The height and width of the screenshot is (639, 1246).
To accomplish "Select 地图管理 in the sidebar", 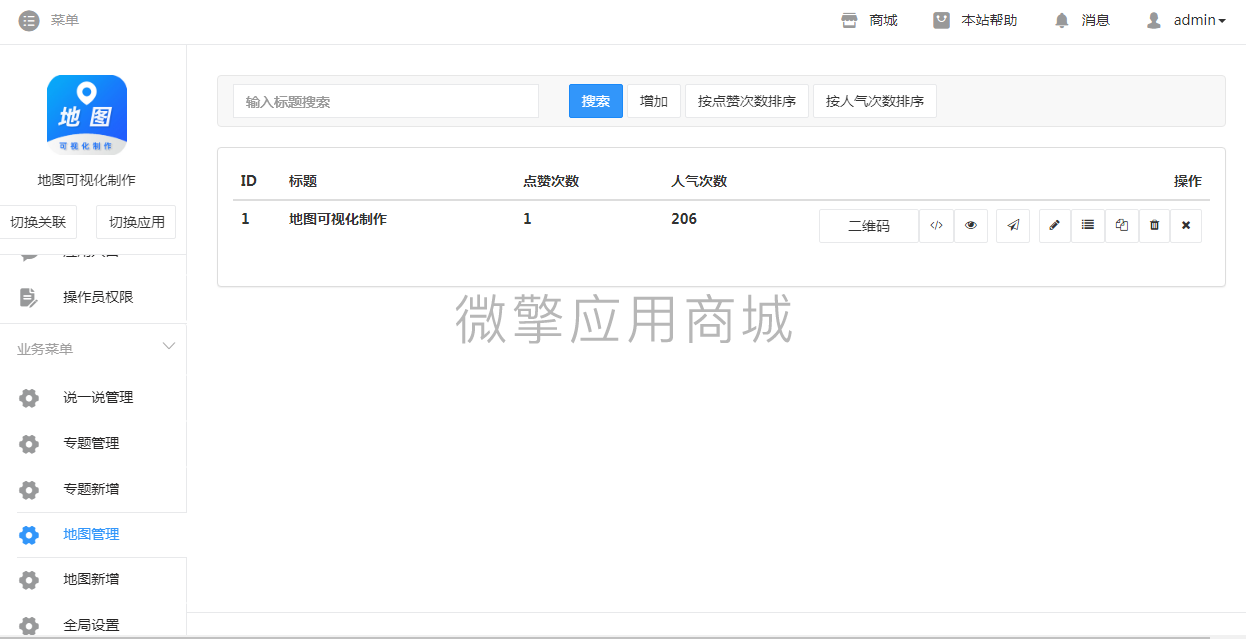I will pyautogui.click(x=91, y=535).
